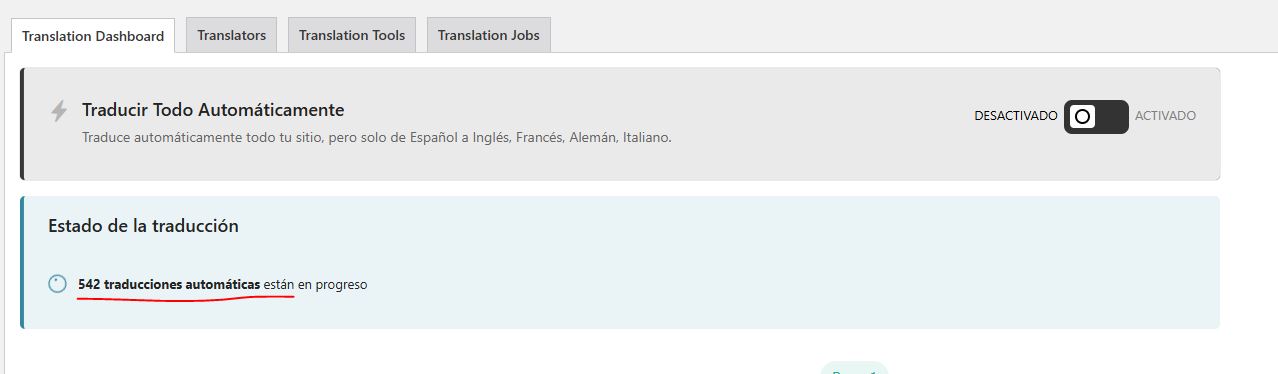
Task: Click the ACTIVADO label beside the switch
Action: pos(1165,116)
